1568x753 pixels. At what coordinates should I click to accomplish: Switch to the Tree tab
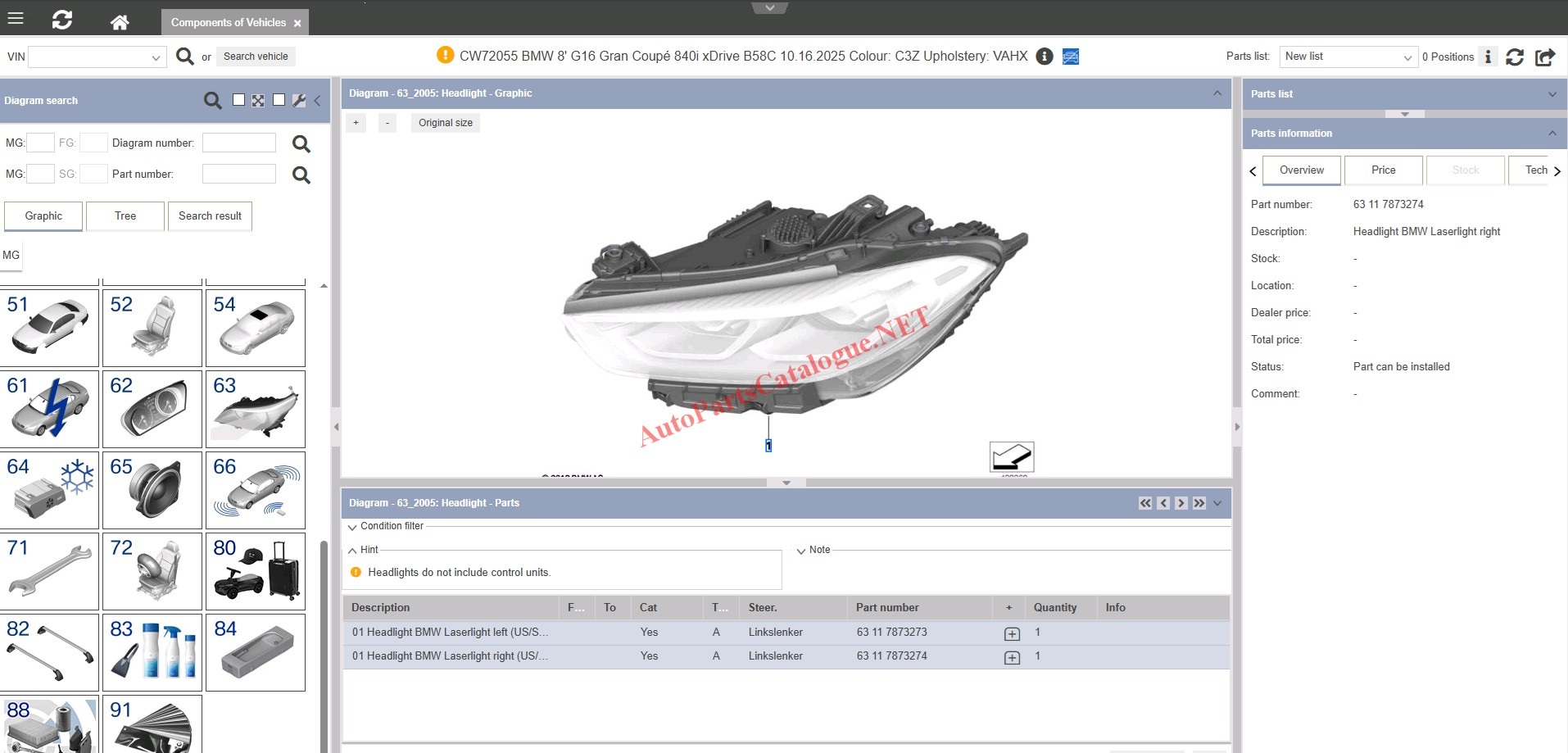tap(125, 215)
